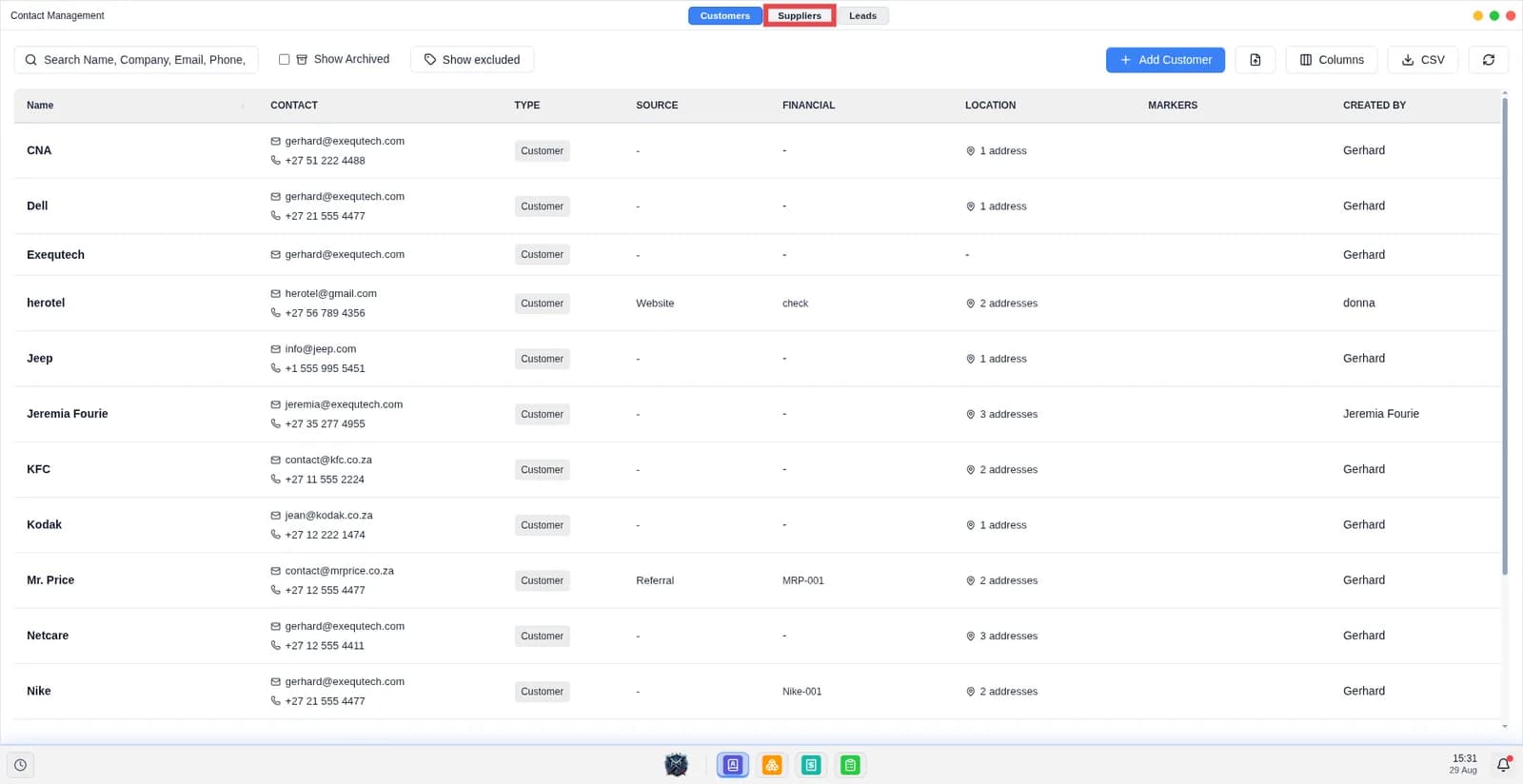This screenshot has height=784, width=1523.
Task: Click the envelope icon beside herotel@gmail.com
Action: click(275, 294)
